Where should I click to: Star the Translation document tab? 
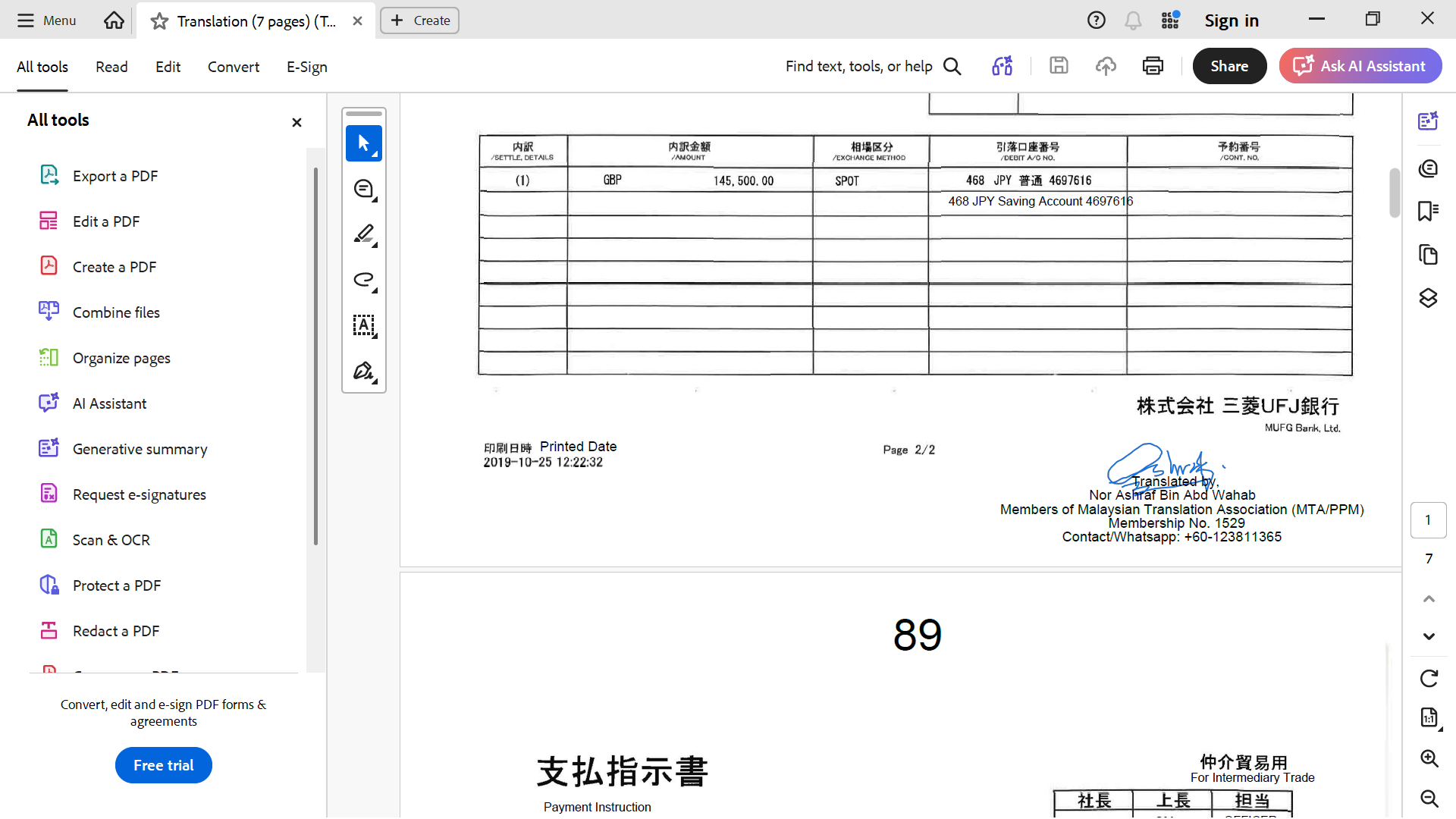(159, 21)
